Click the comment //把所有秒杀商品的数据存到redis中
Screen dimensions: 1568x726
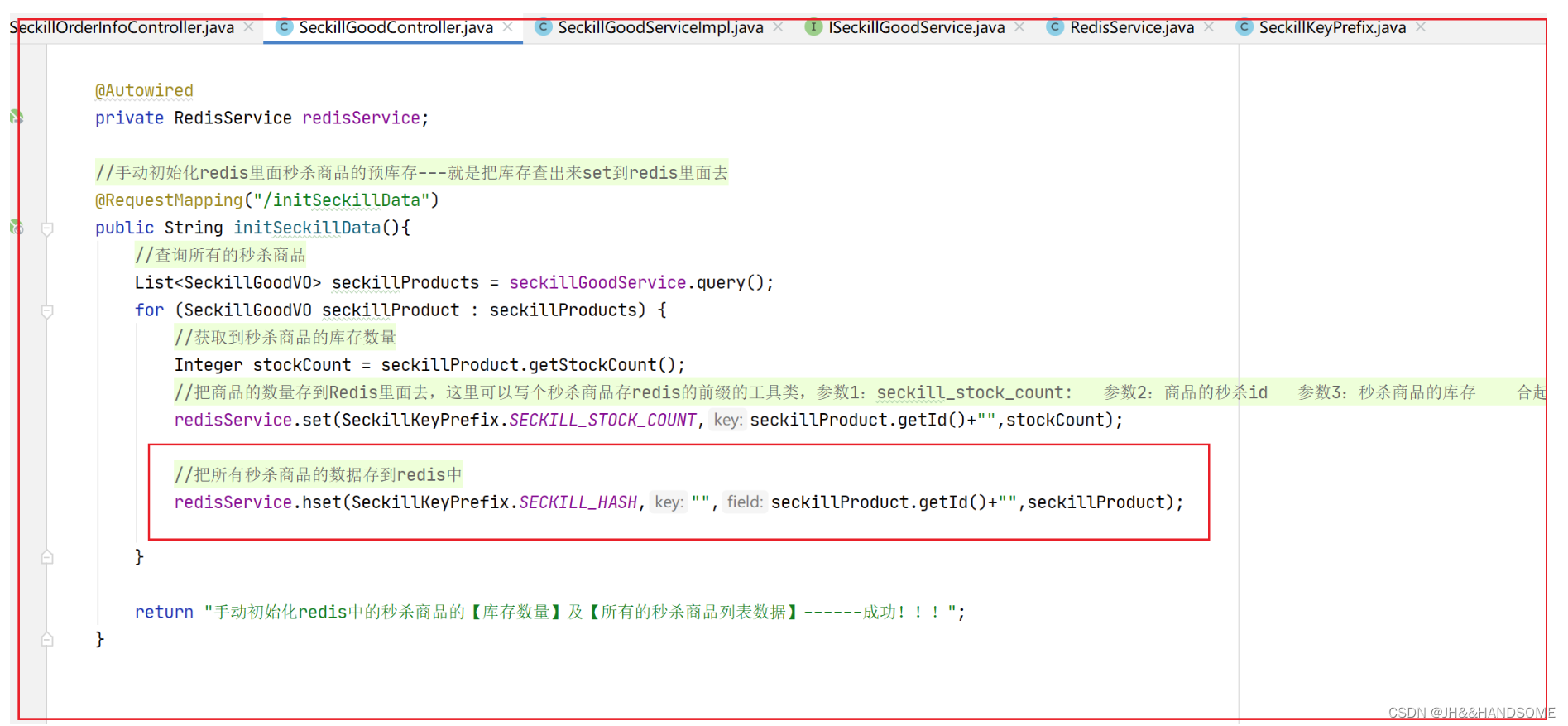pos(318,474)
